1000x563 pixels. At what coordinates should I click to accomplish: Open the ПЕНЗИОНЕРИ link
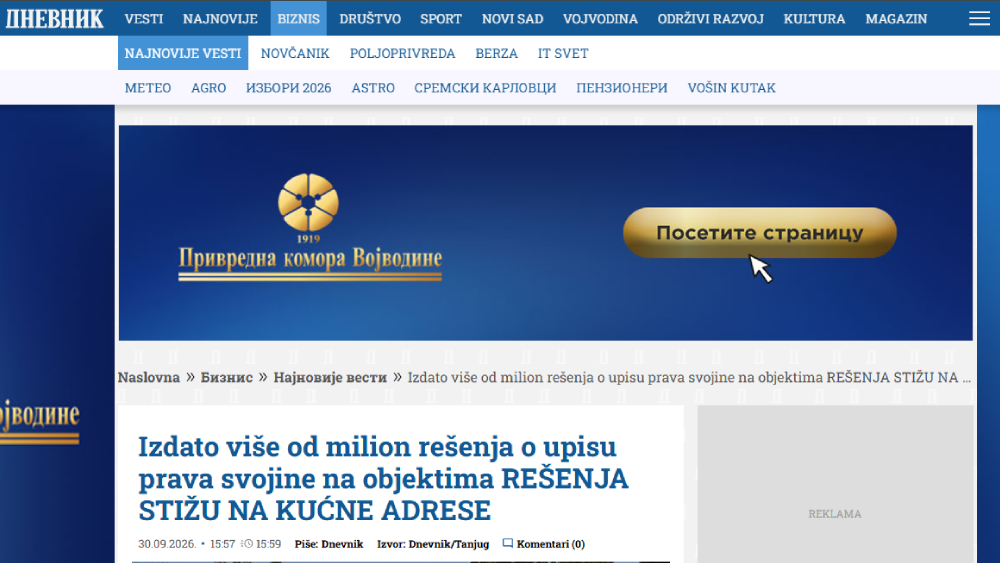[x=622, y=87]
